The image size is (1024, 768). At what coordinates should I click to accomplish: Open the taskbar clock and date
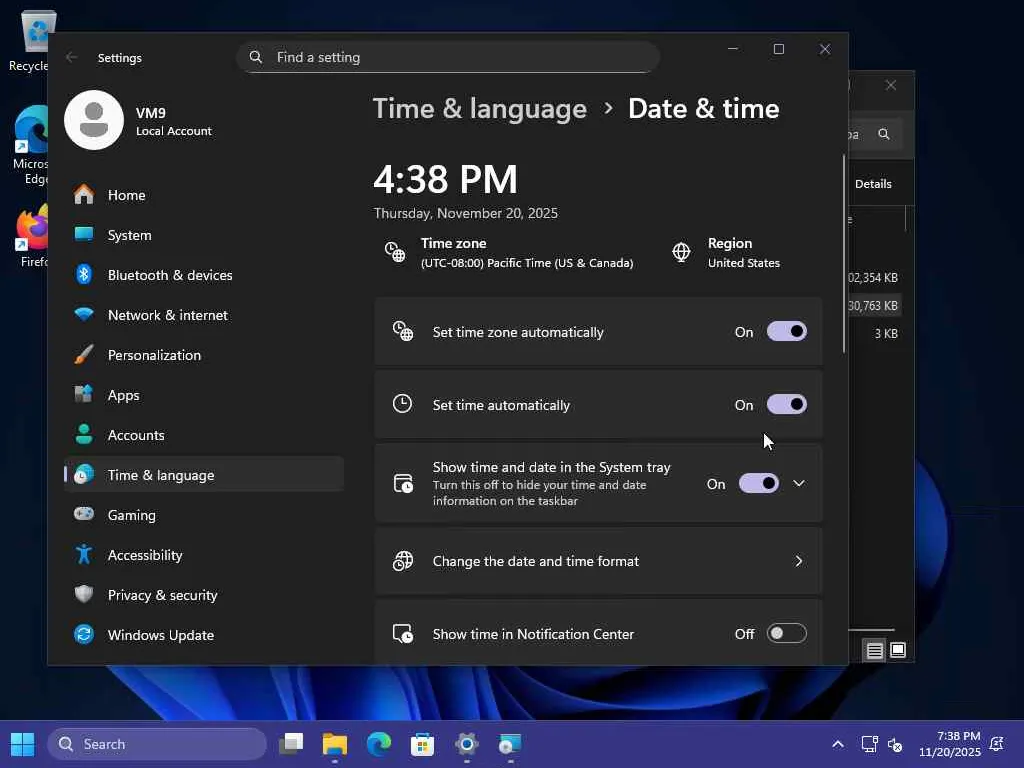click(950, 744)
